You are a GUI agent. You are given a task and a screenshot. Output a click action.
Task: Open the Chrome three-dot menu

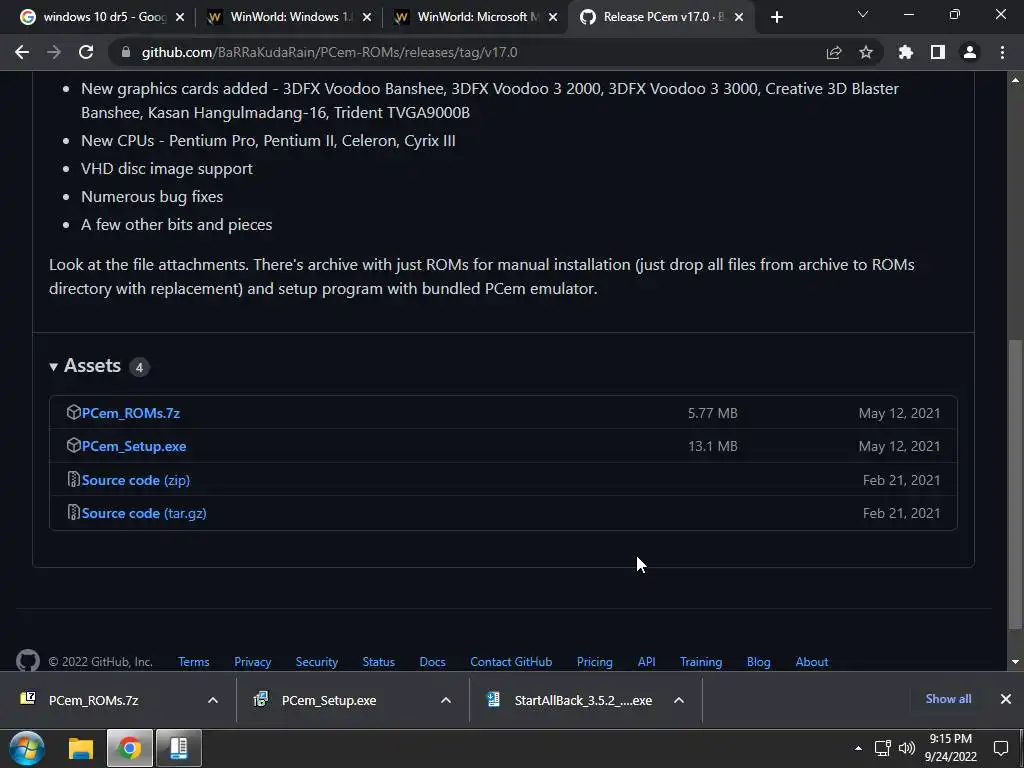pos(1002,52)
